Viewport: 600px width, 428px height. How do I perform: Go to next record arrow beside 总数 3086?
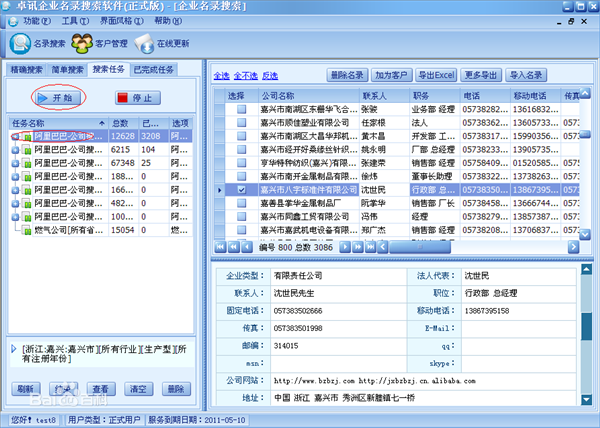coord(345,247)
